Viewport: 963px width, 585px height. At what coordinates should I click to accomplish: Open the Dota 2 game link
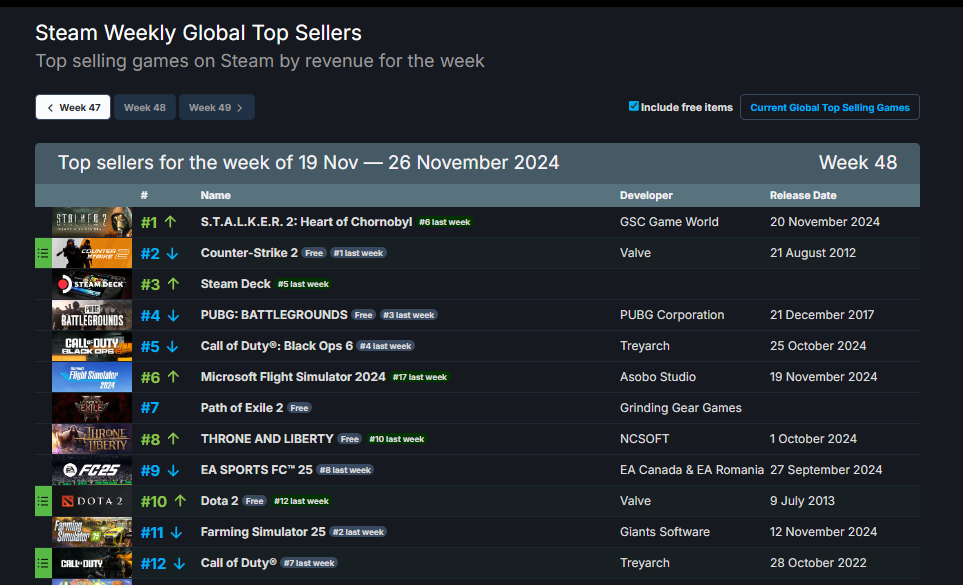[219, 501]
